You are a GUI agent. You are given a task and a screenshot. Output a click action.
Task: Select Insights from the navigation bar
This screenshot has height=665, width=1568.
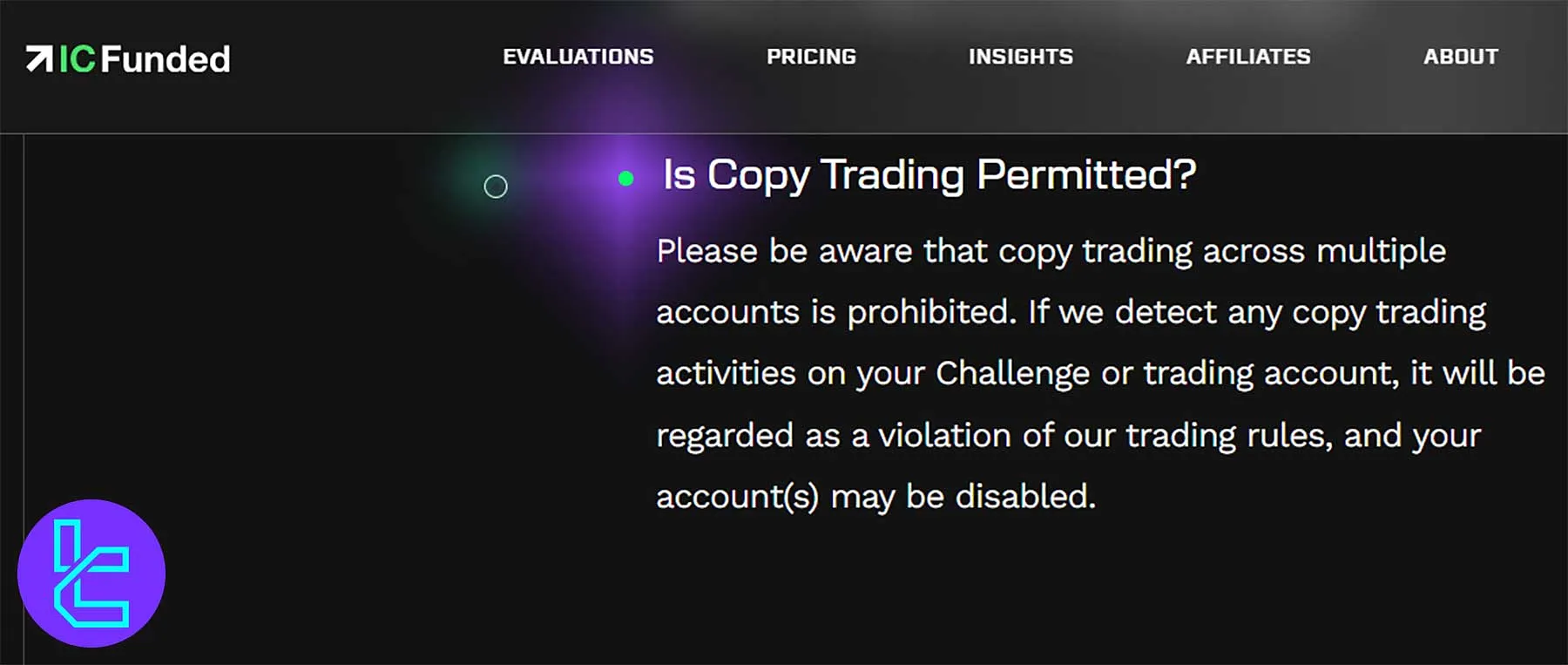[1020, 58]
